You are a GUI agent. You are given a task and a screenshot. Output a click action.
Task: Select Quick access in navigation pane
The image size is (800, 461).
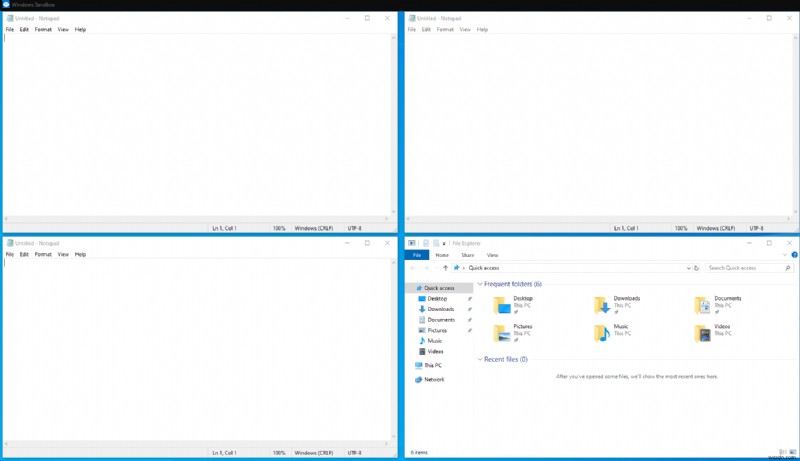click(439, 288)
